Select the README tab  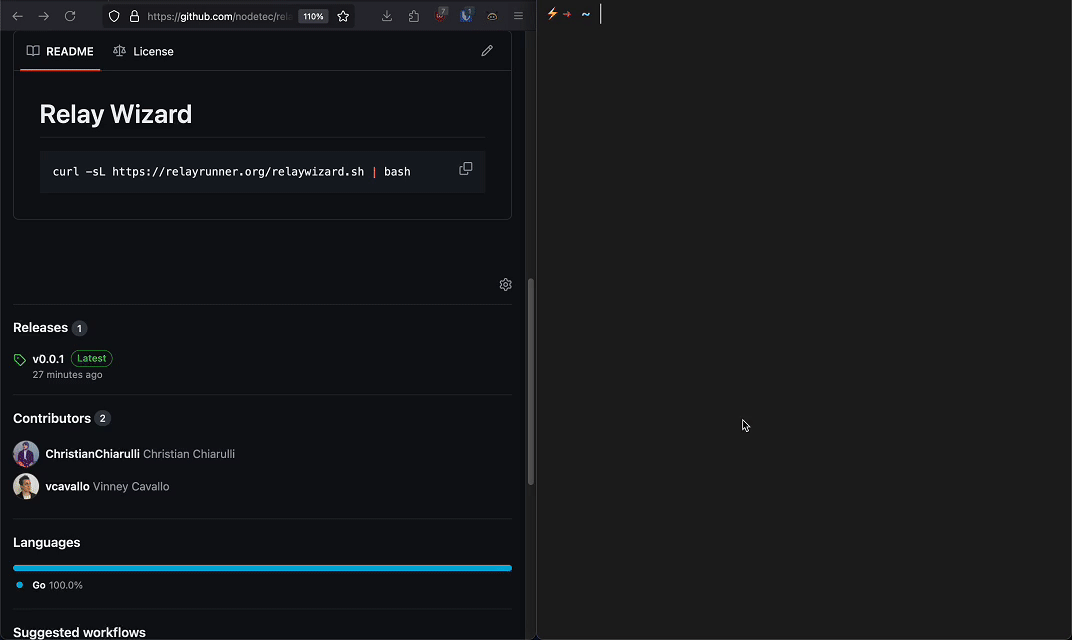click(60, 51)
